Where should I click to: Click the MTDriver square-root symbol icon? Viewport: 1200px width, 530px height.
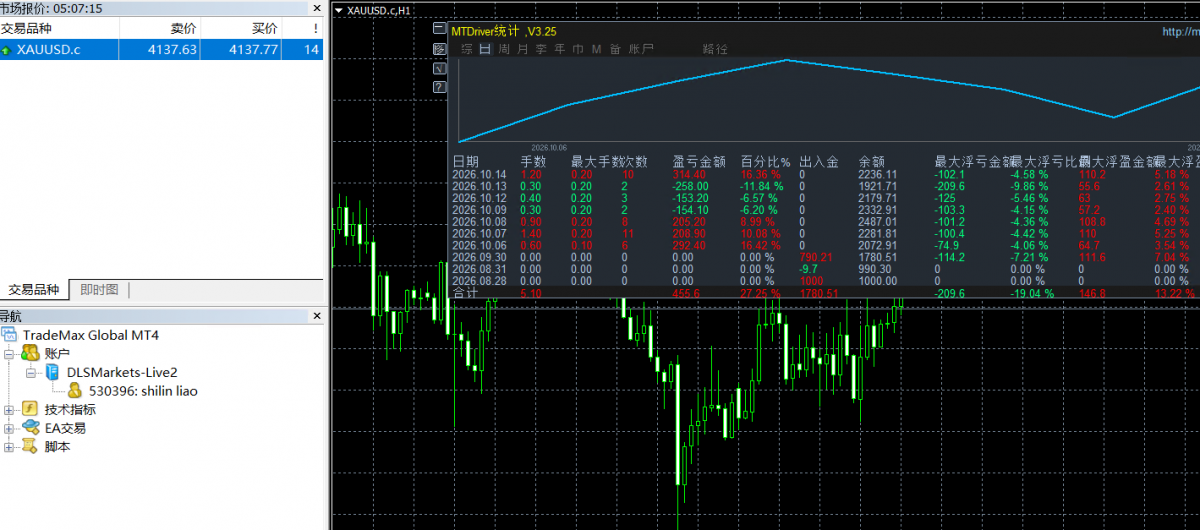point(439,68)
